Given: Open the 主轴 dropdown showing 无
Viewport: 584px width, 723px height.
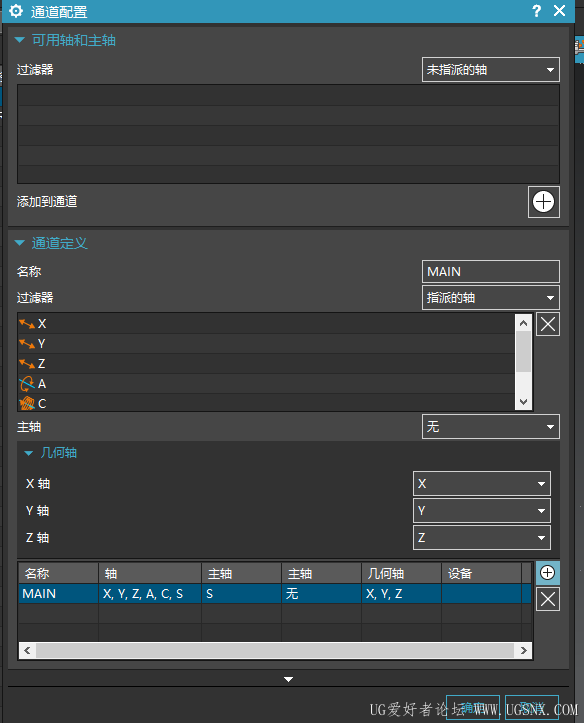Looking at the screenshot, I should coord(490,427).
